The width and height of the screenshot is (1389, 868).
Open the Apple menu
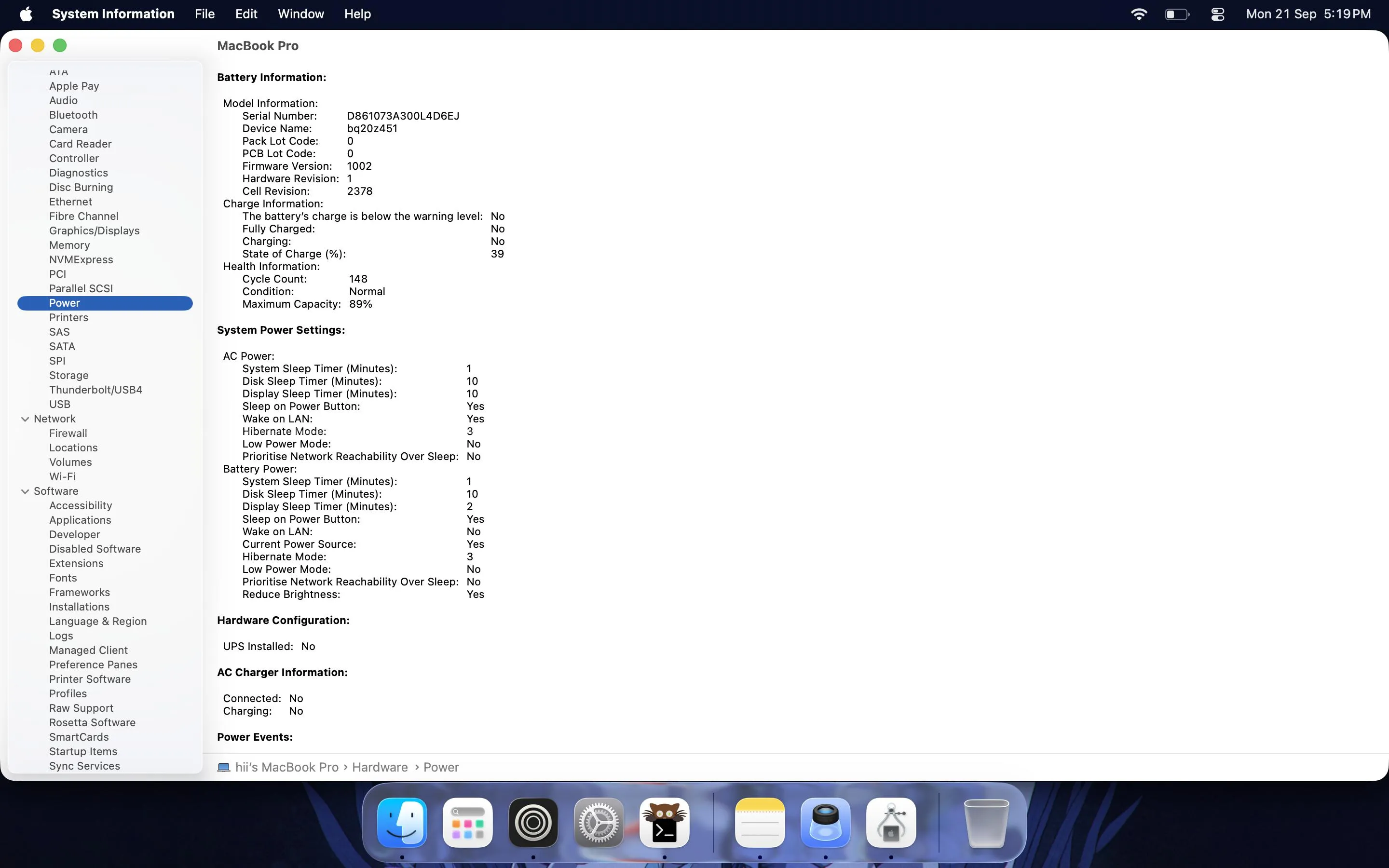26,14
